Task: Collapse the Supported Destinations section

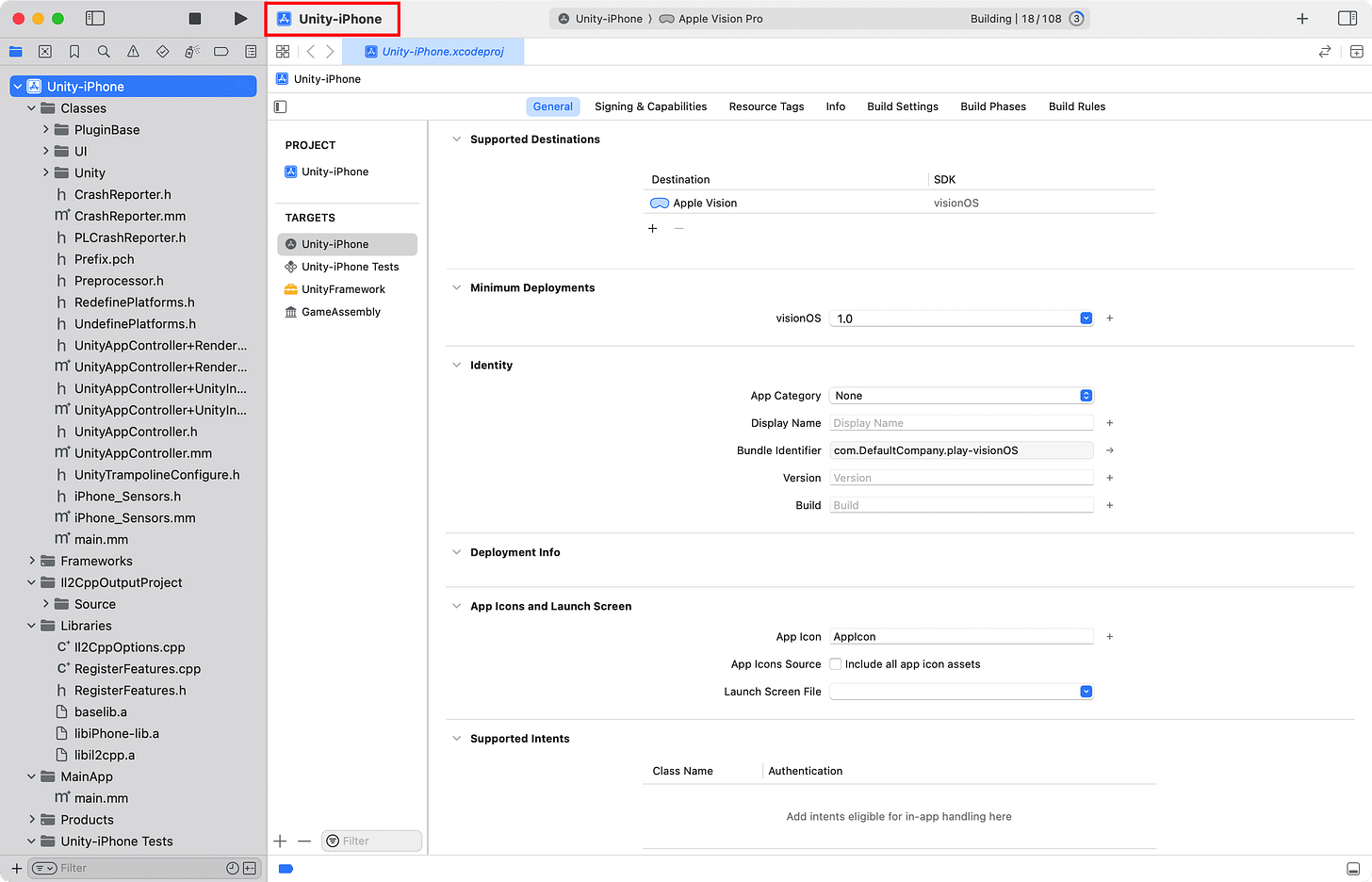Action: click(457, 139)
